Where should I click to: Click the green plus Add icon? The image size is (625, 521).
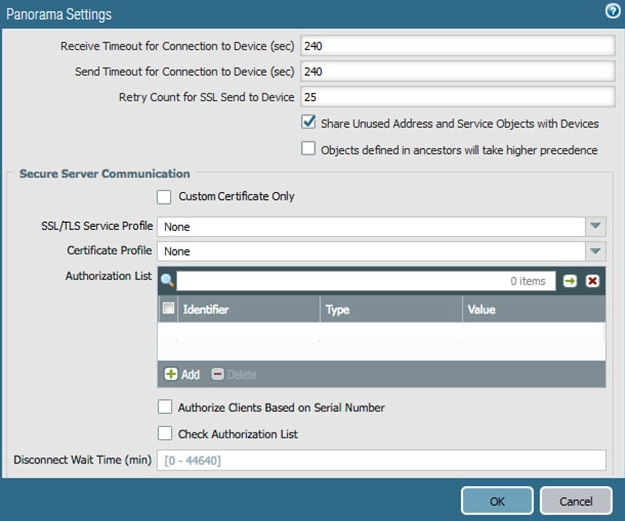pos(171,374)
